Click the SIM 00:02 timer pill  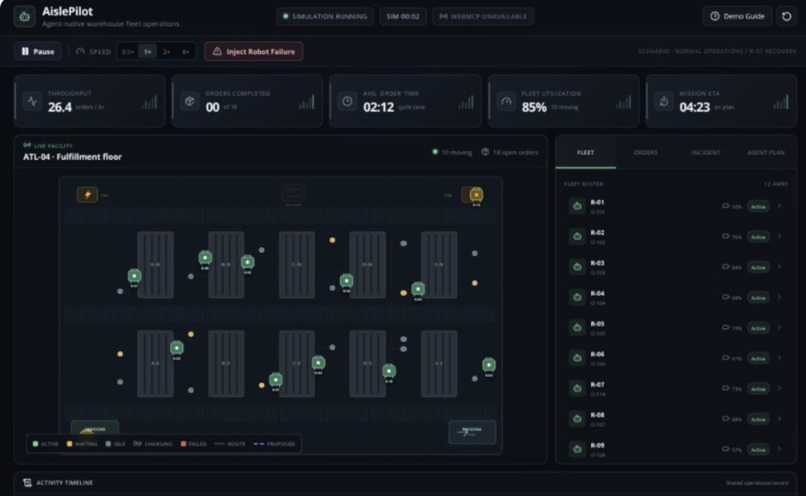[x=403, y=16]
